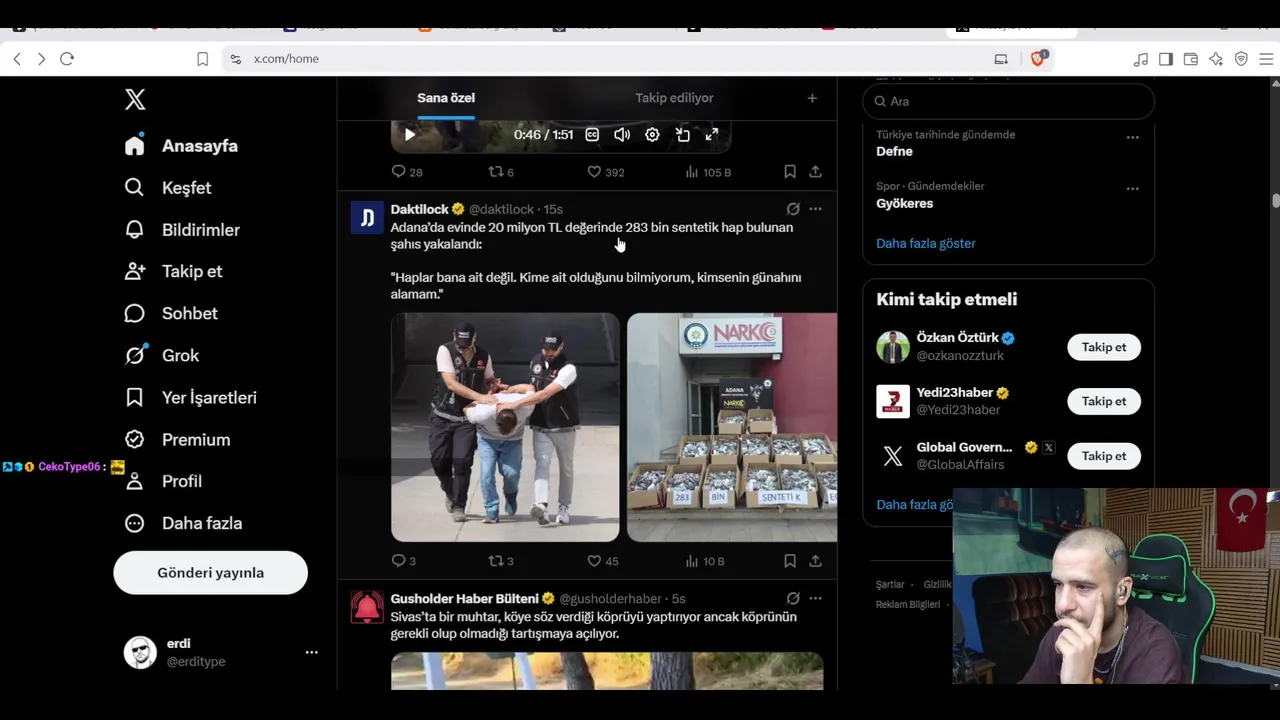Image resolution: width=1280 pixels, height=720 pixels.
Task: Go back in the browser
Action: tap(17, 59)
